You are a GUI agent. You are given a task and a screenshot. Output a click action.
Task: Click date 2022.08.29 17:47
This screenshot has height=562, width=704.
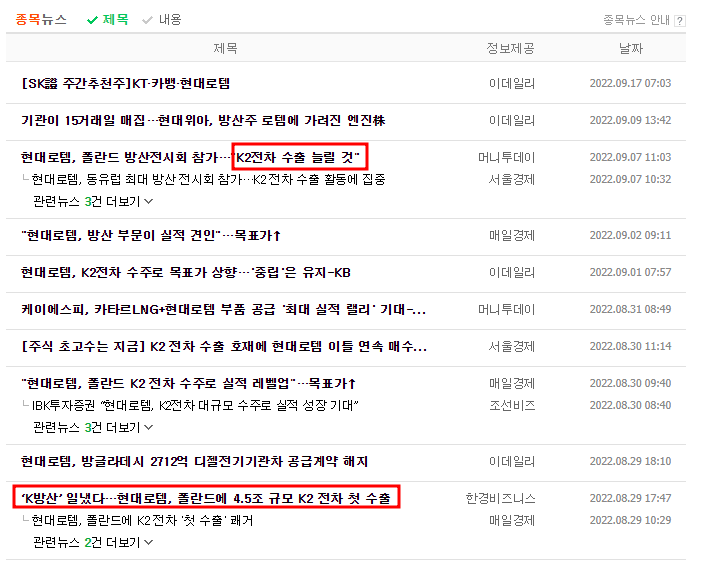630,498
